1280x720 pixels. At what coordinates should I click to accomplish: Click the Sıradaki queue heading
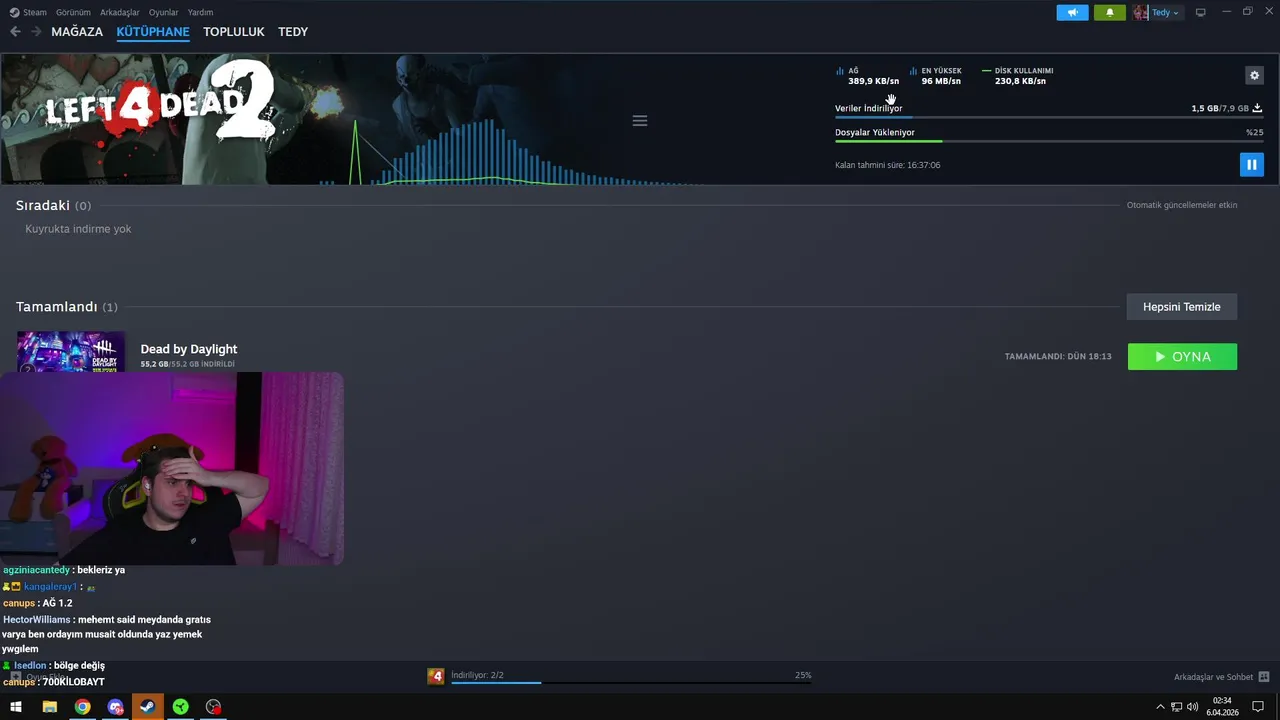tap(53, 205)
